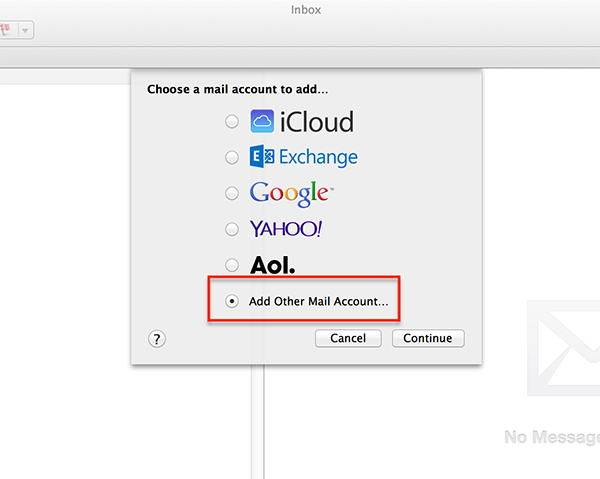Open help with the question mark button

pyautogui.click(x=156, y=338)
